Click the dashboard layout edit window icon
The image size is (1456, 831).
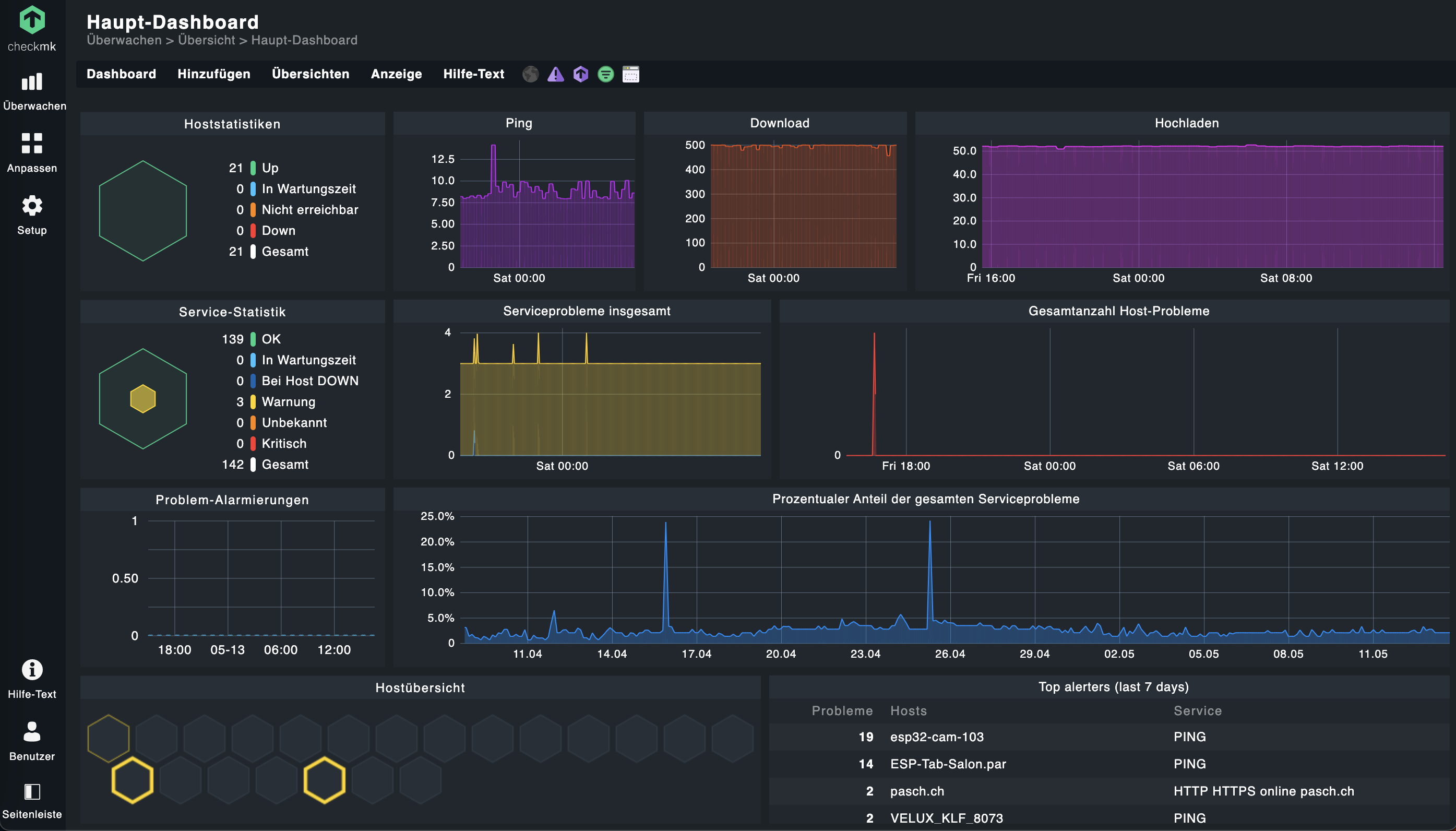(x=630, y=74)
